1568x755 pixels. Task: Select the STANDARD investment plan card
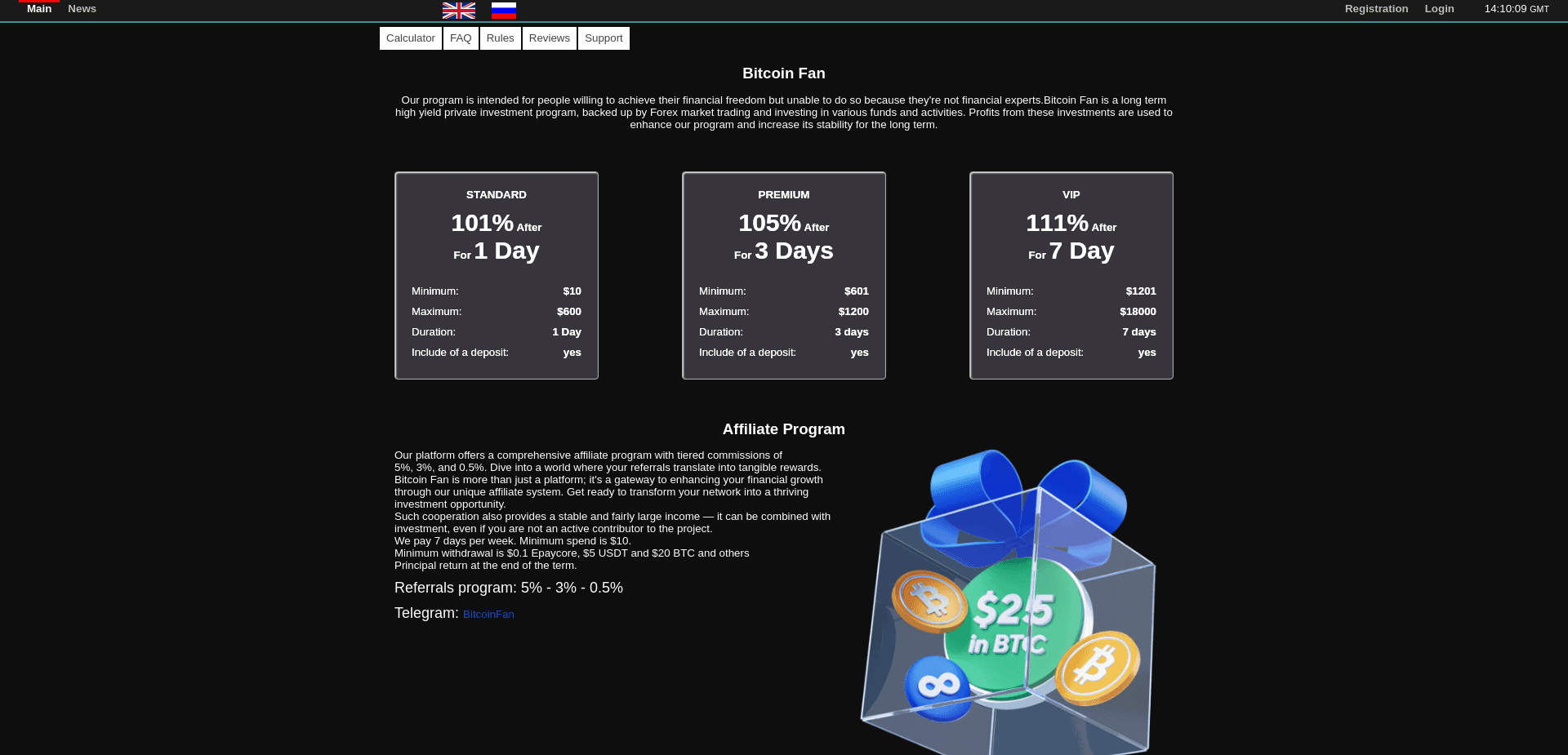point(497,275)
